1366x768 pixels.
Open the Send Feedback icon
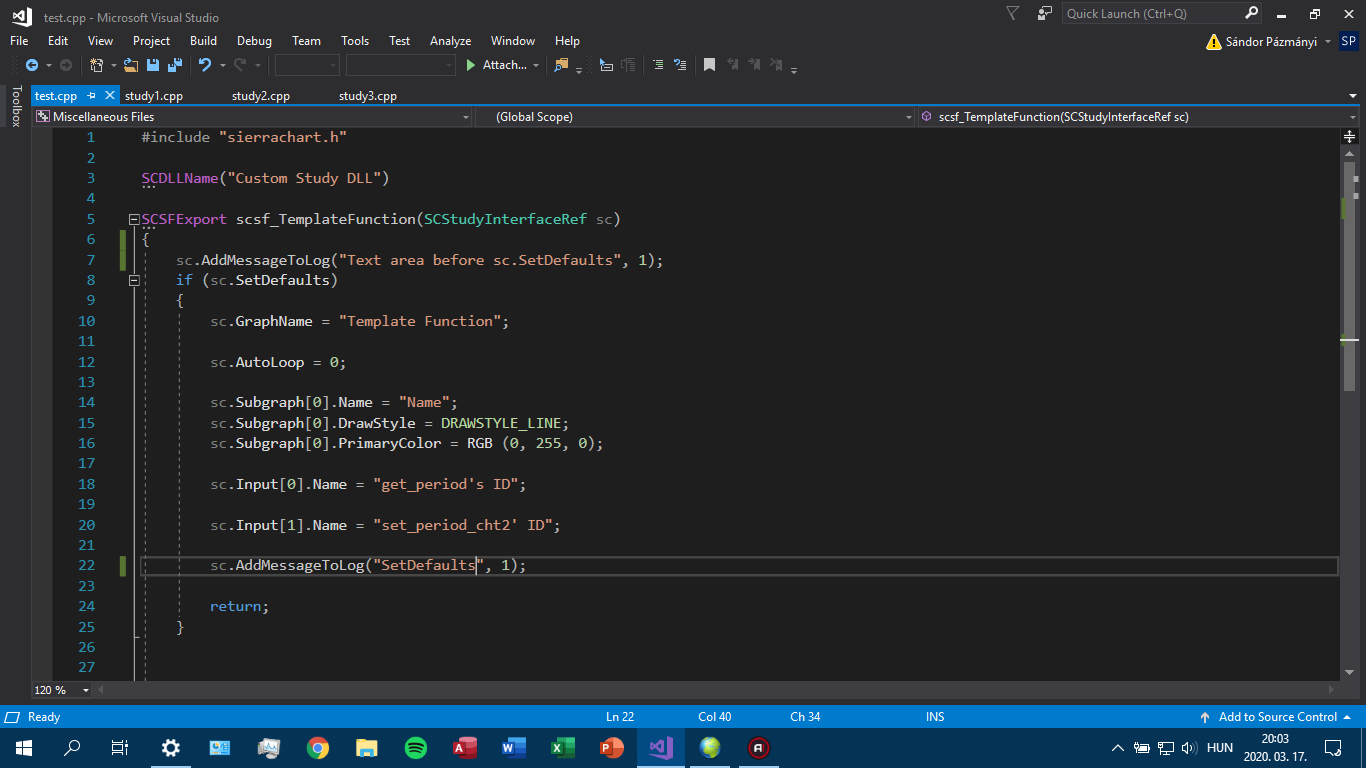tap(1044, 14)
